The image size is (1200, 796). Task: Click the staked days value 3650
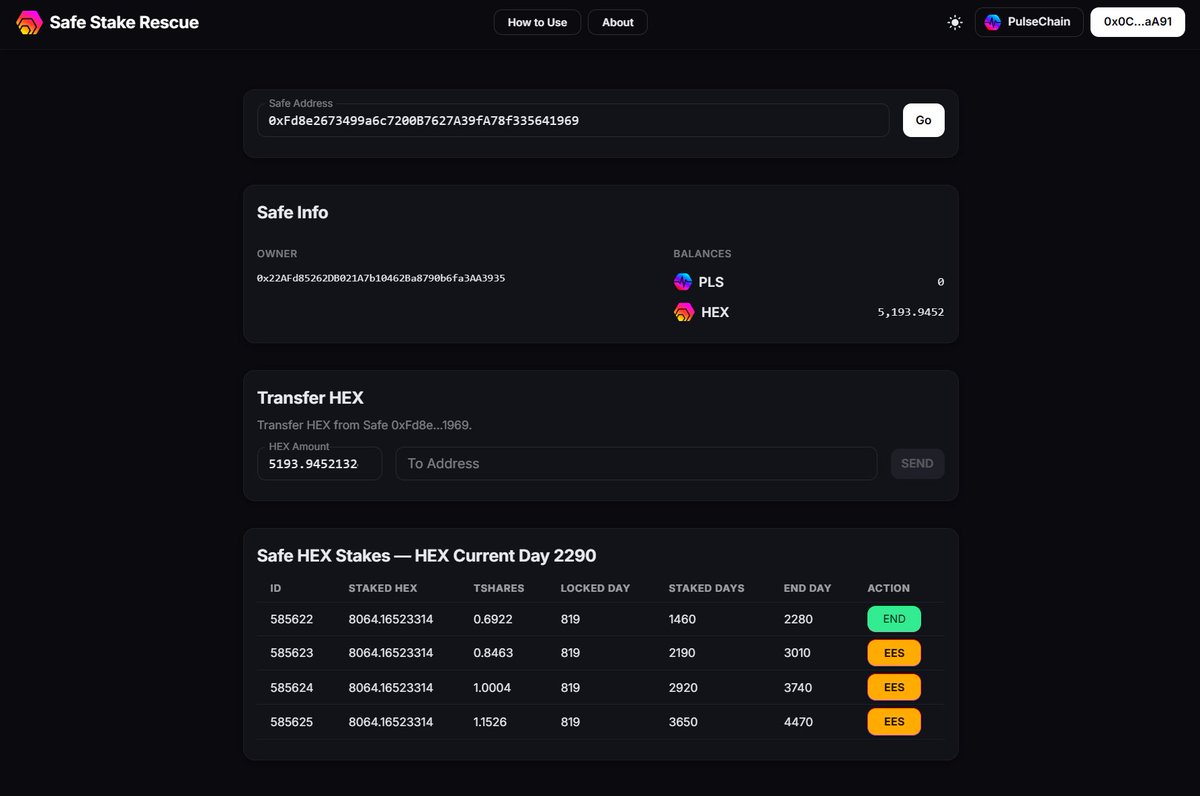tap(683, 722)
